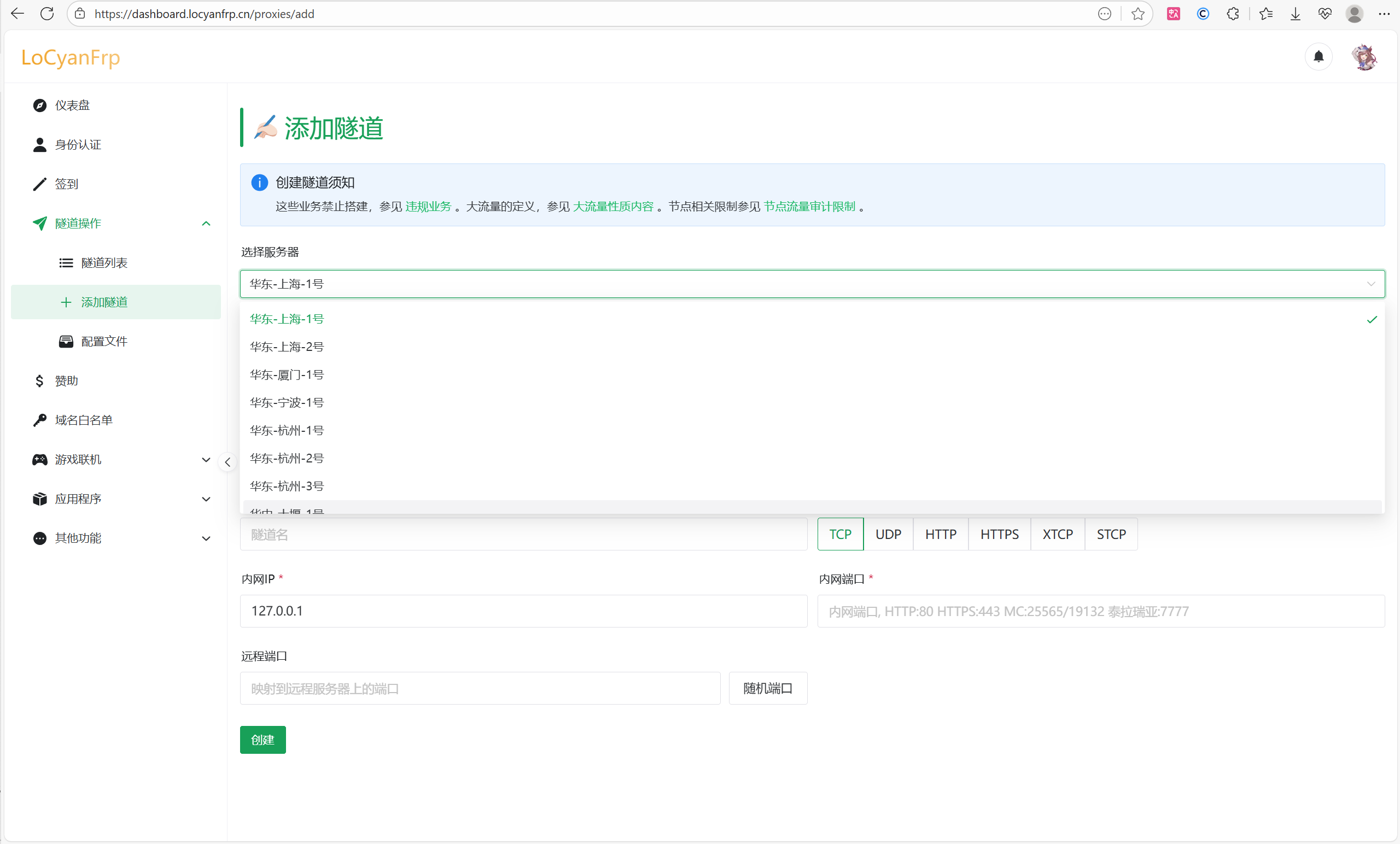Click the notification bell icon

(1318, 57)
